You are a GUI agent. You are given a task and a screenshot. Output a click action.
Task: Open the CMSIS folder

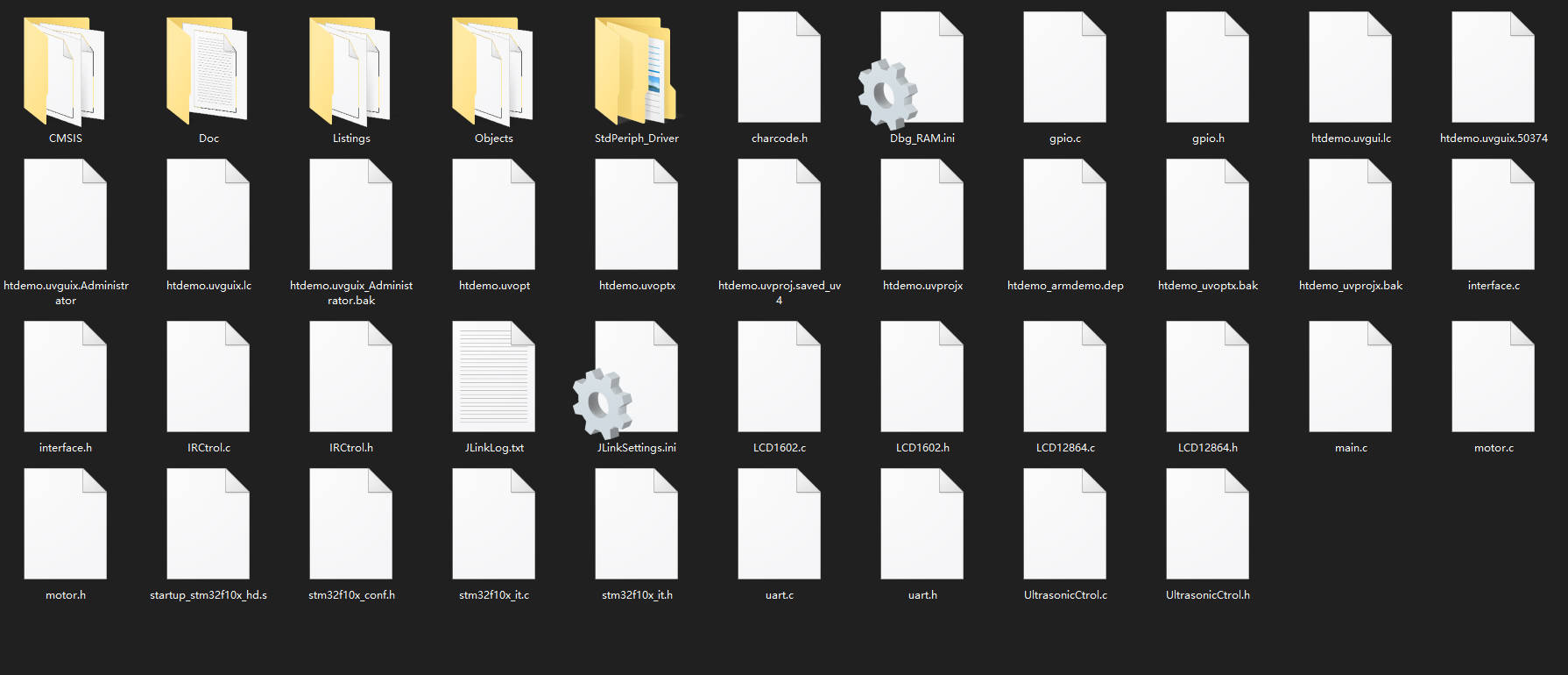(65, 70)
